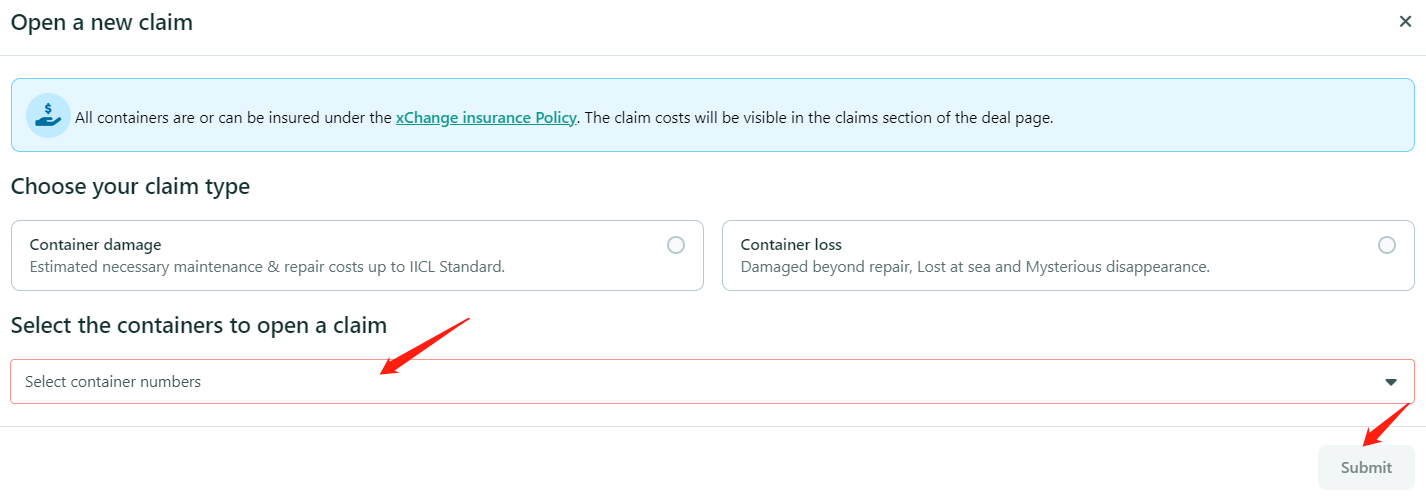Screen dimensions: 1426x499
Task: Click Select the containers to open a claim heading
Action: [198, 325]
